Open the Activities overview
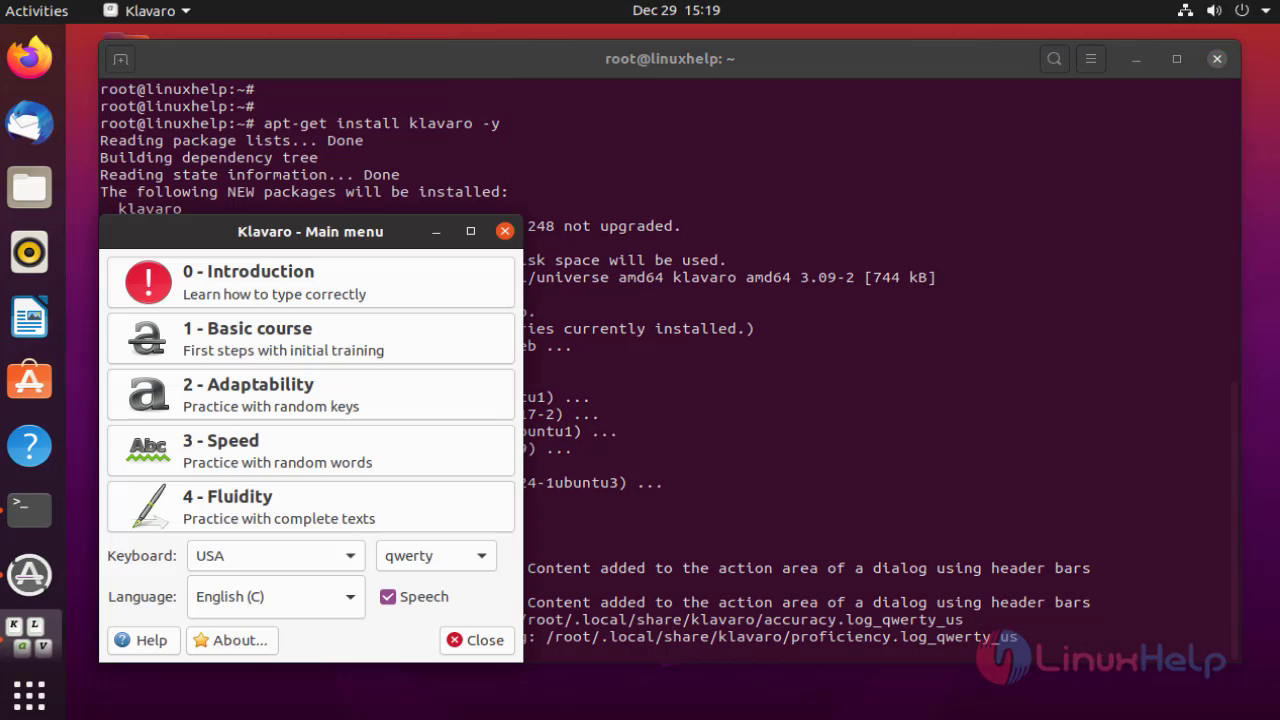The width and height of the screenshot is (1280, 720). [37, 11]
